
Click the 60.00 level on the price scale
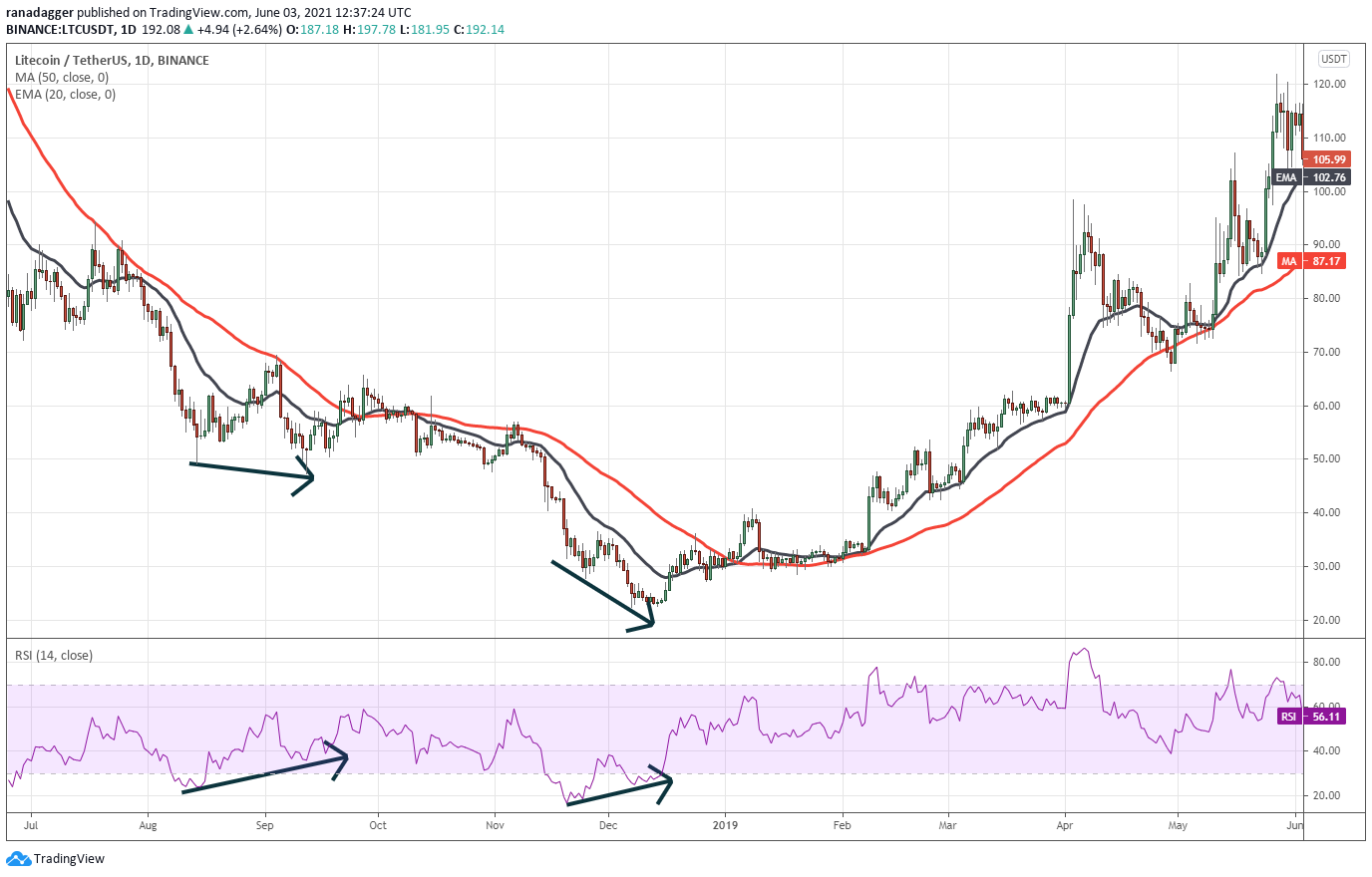tap(1327, 404)
